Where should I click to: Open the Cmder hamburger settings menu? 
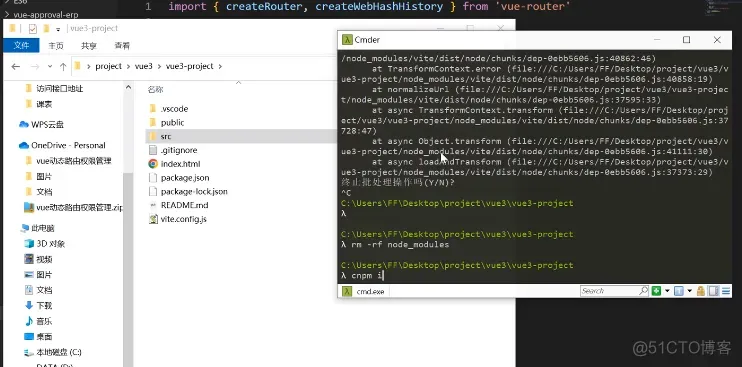click(726, 291)
